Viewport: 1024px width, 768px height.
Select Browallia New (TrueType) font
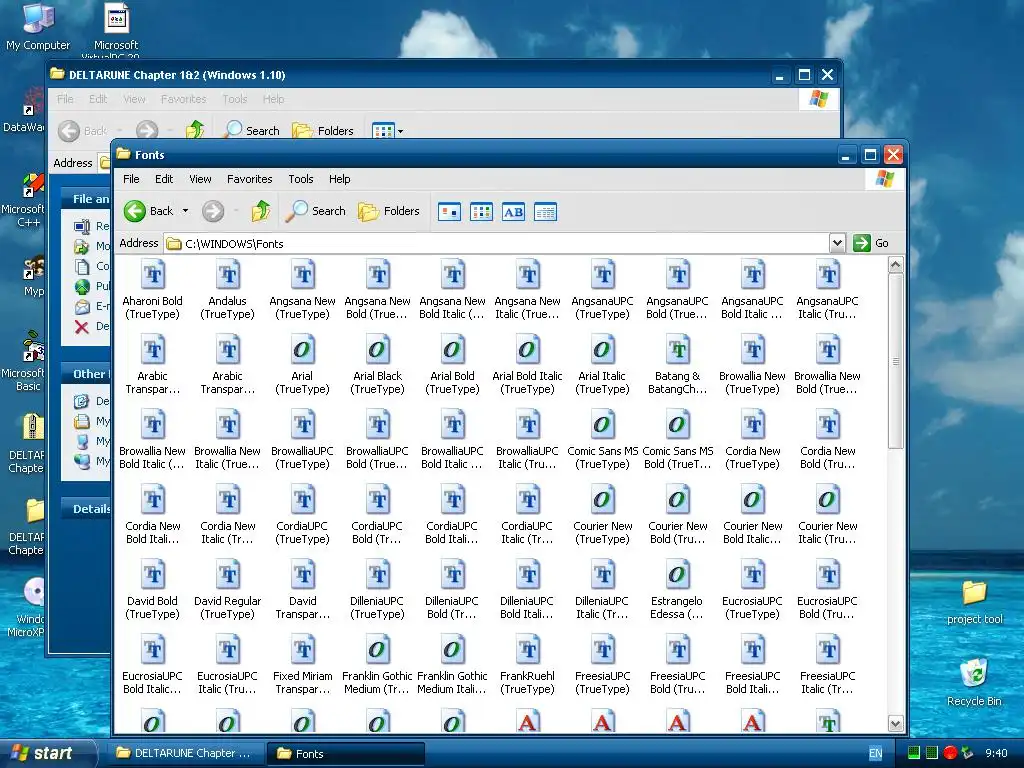click(752, 364)
